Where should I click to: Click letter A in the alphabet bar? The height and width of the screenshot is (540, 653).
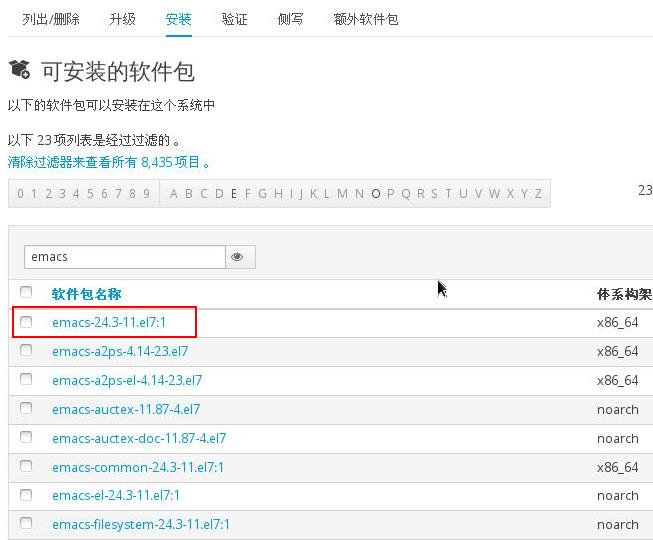[x=174, y=194]
